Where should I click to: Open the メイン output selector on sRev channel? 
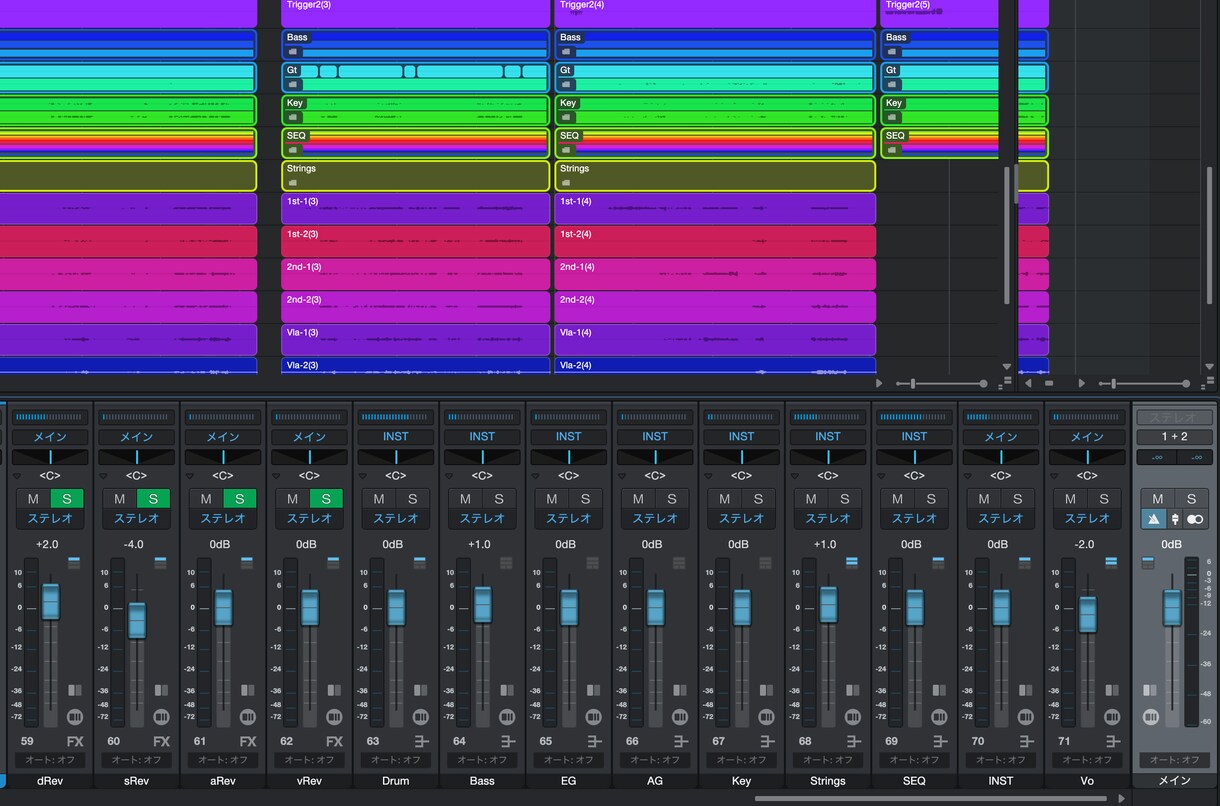pyautogui.click(x=136, y=437)
